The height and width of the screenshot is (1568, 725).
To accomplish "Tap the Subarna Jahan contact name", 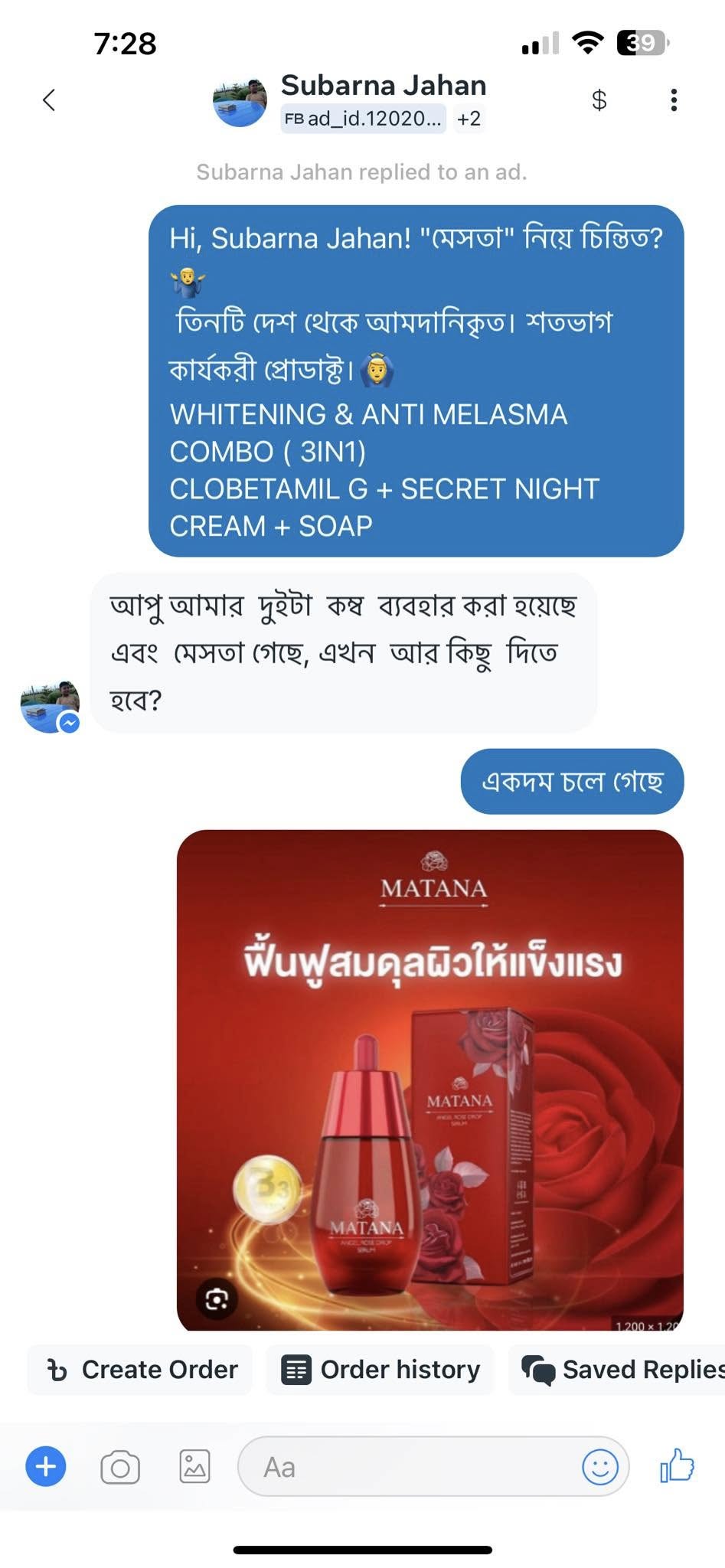I will (x=384, y=85).
